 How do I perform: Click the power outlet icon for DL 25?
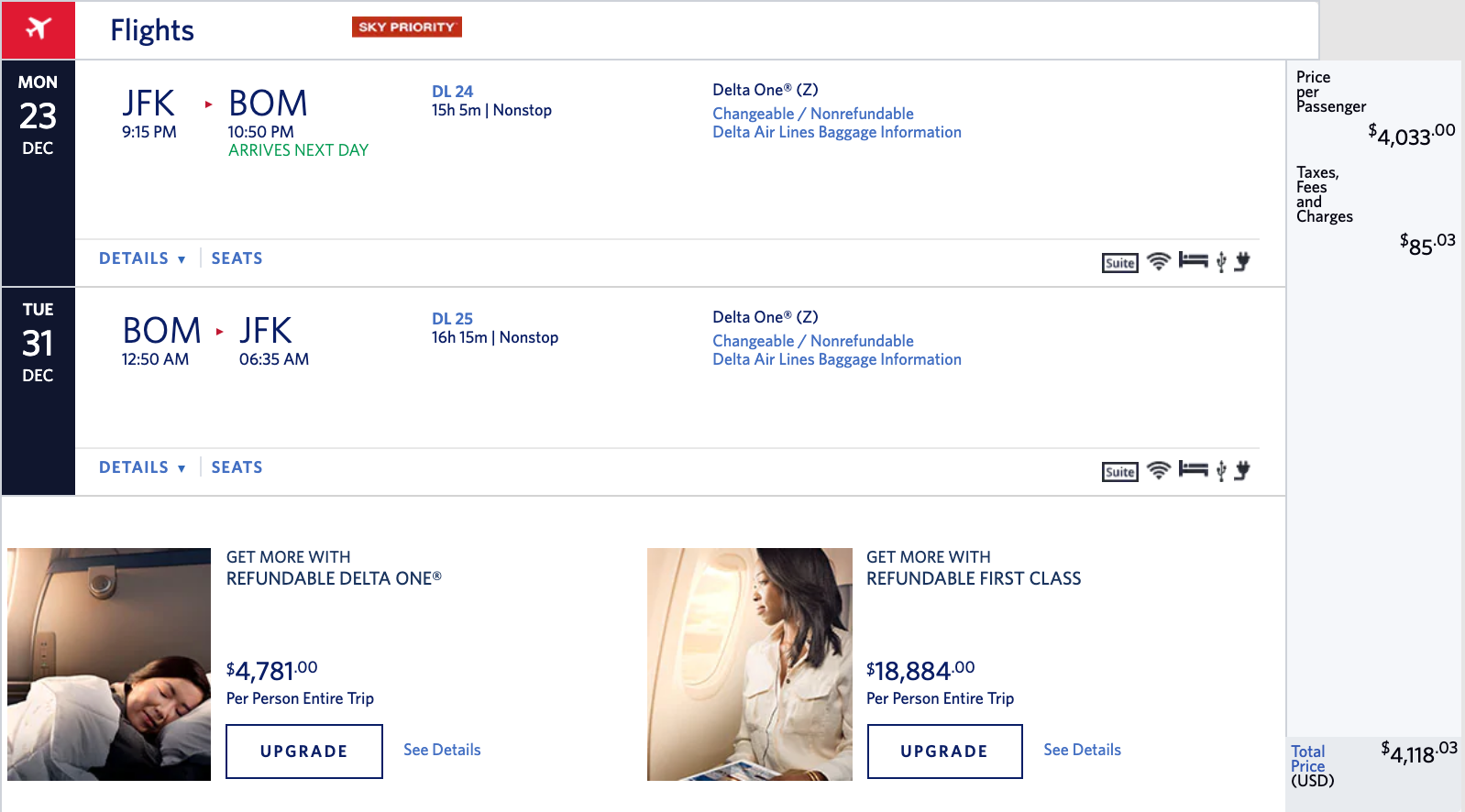(x=1242, y=471)
